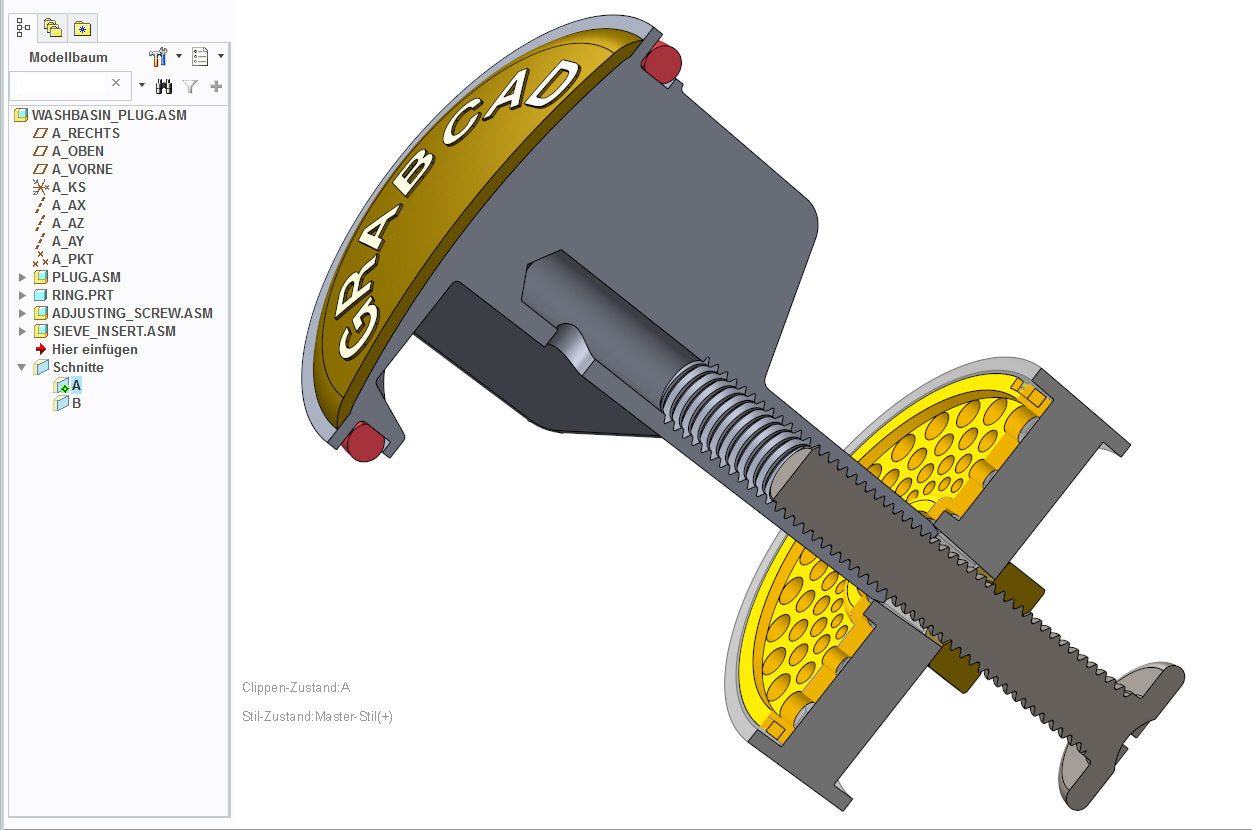
Task: Select the A_AY axis
Action: point(68,241)
